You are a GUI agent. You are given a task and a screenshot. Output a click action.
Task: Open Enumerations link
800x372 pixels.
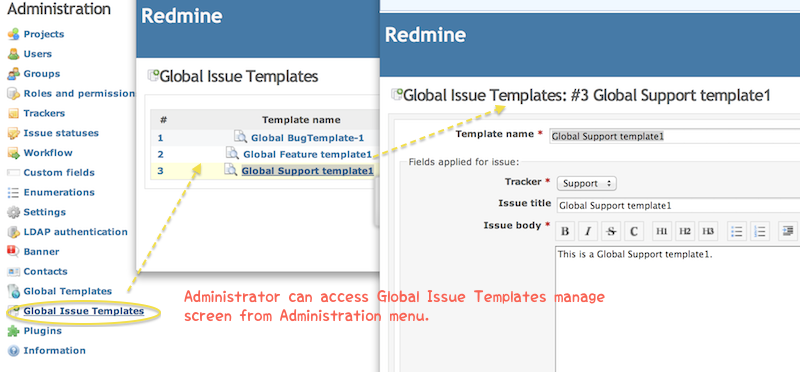coord(59,192)
